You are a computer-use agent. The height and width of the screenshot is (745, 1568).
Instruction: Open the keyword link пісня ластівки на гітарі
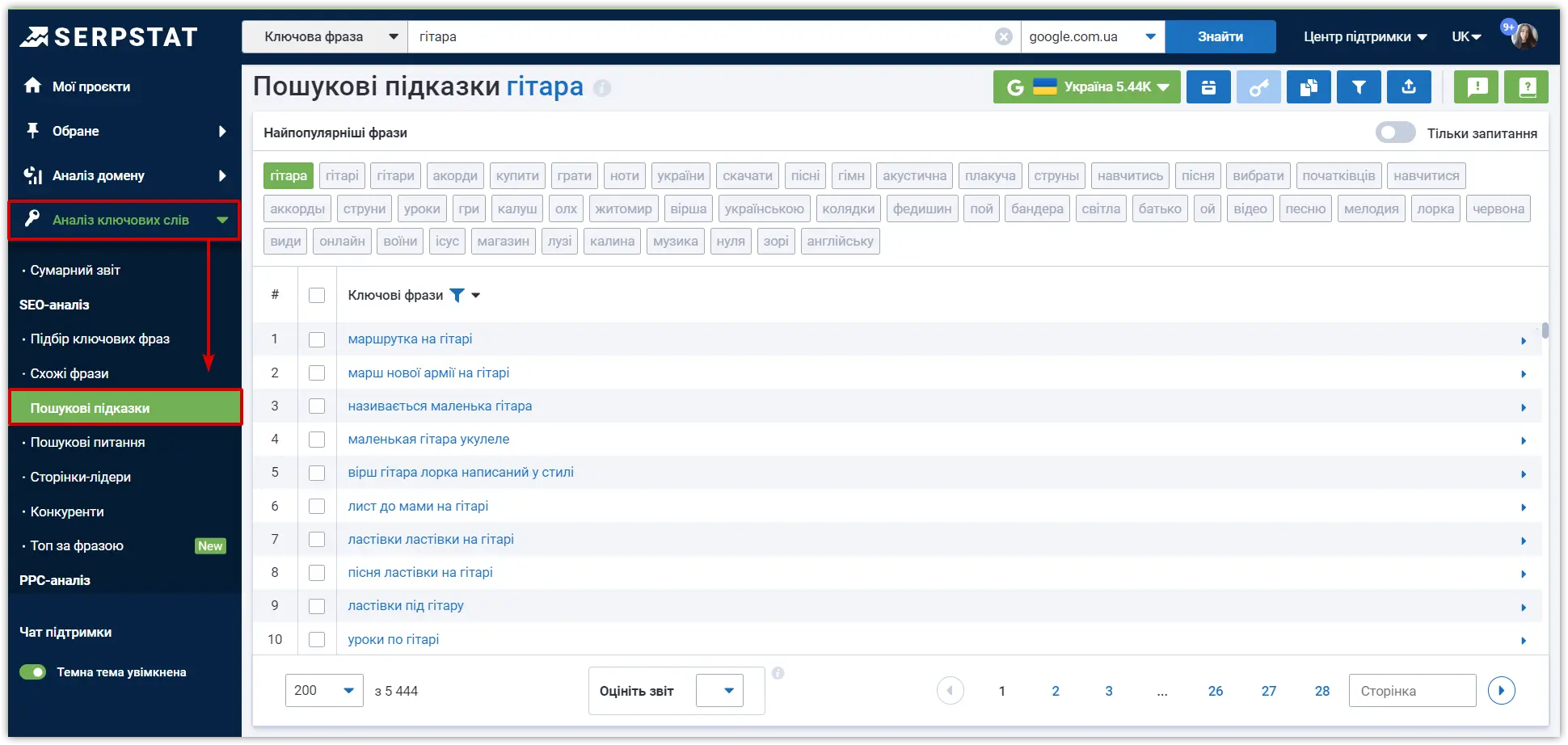(420, 572)
